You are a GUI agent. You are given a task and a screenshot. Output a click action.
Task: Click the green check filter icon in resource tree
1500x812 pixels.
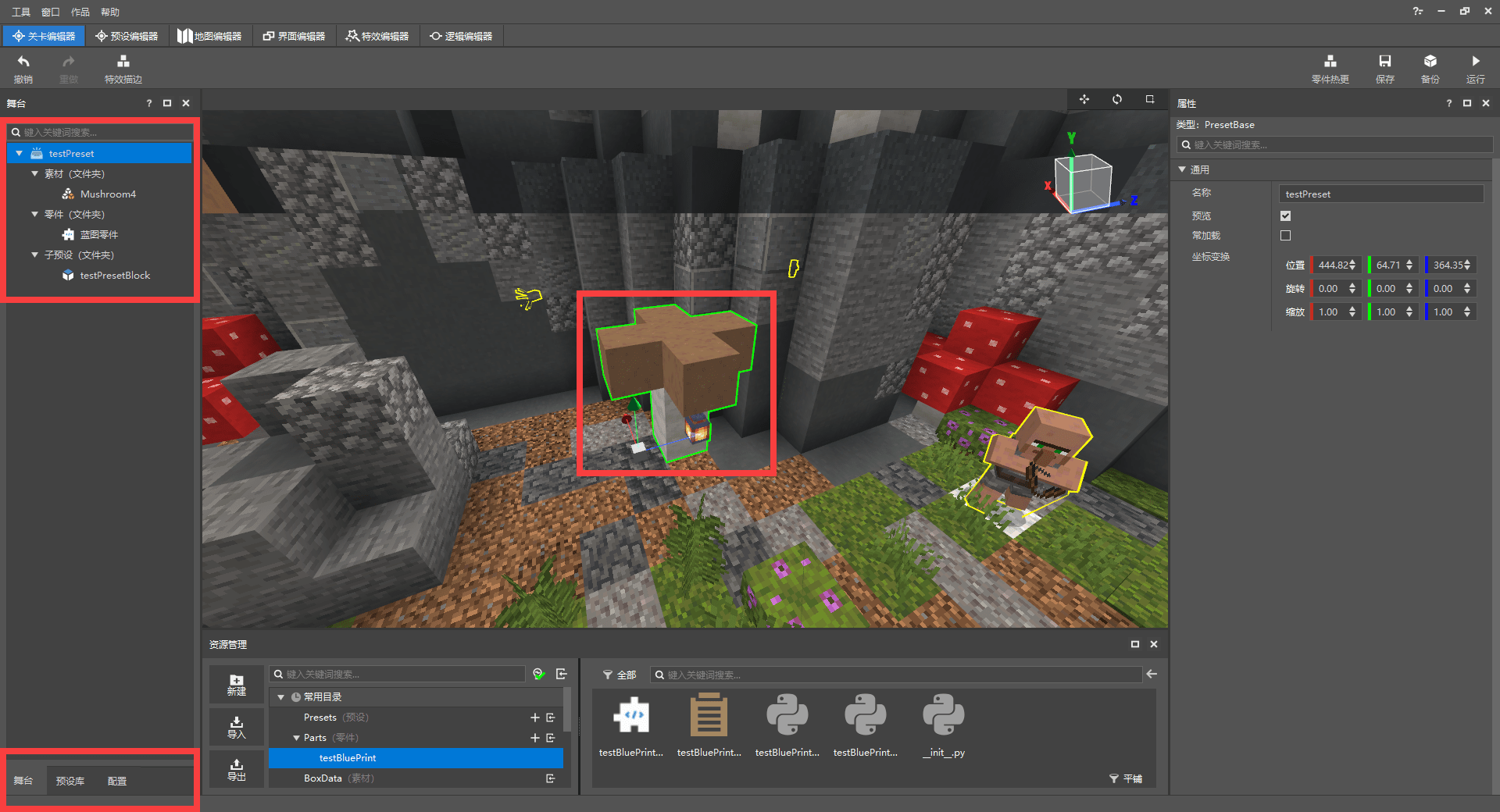(539, 674)
